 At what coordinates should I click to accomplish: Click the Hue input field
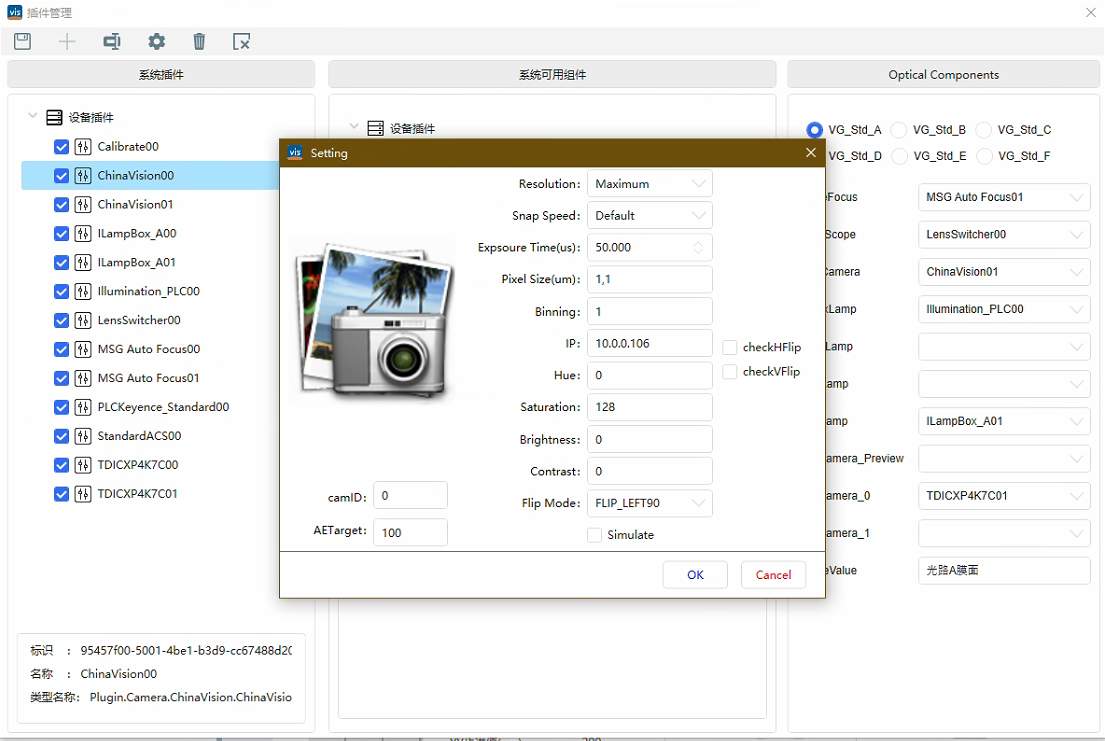tap(649, 375)
